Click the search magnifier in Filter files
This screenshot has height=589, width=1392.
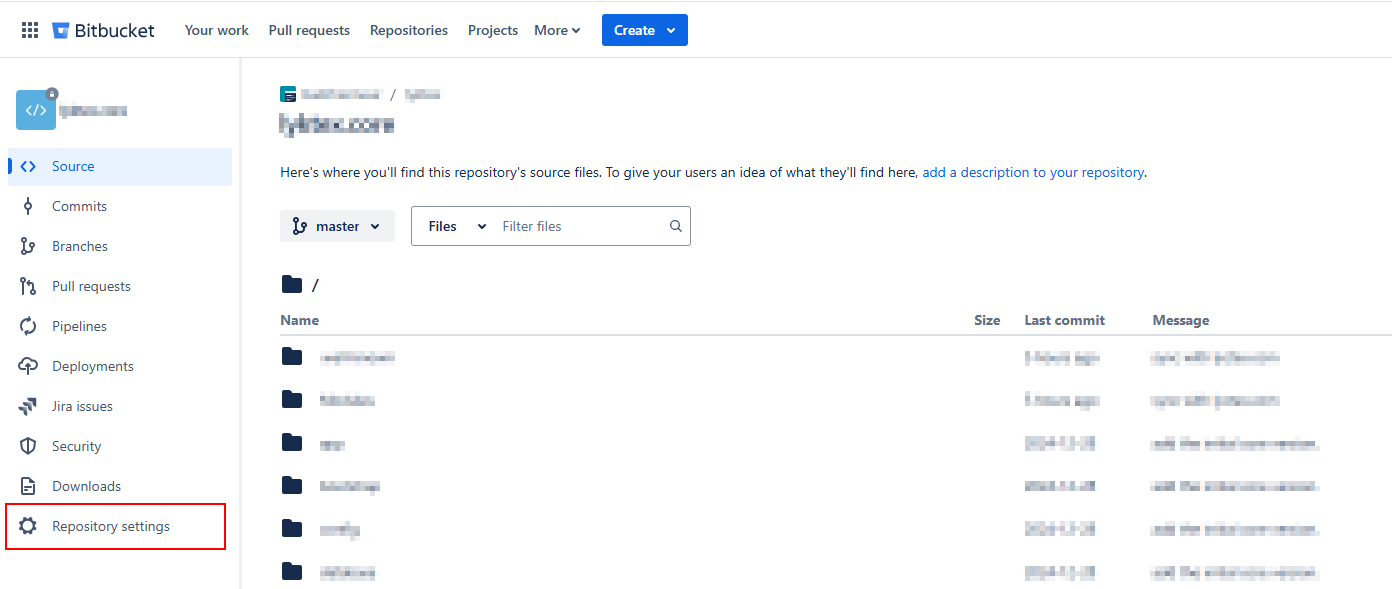(x=676, y=226)
